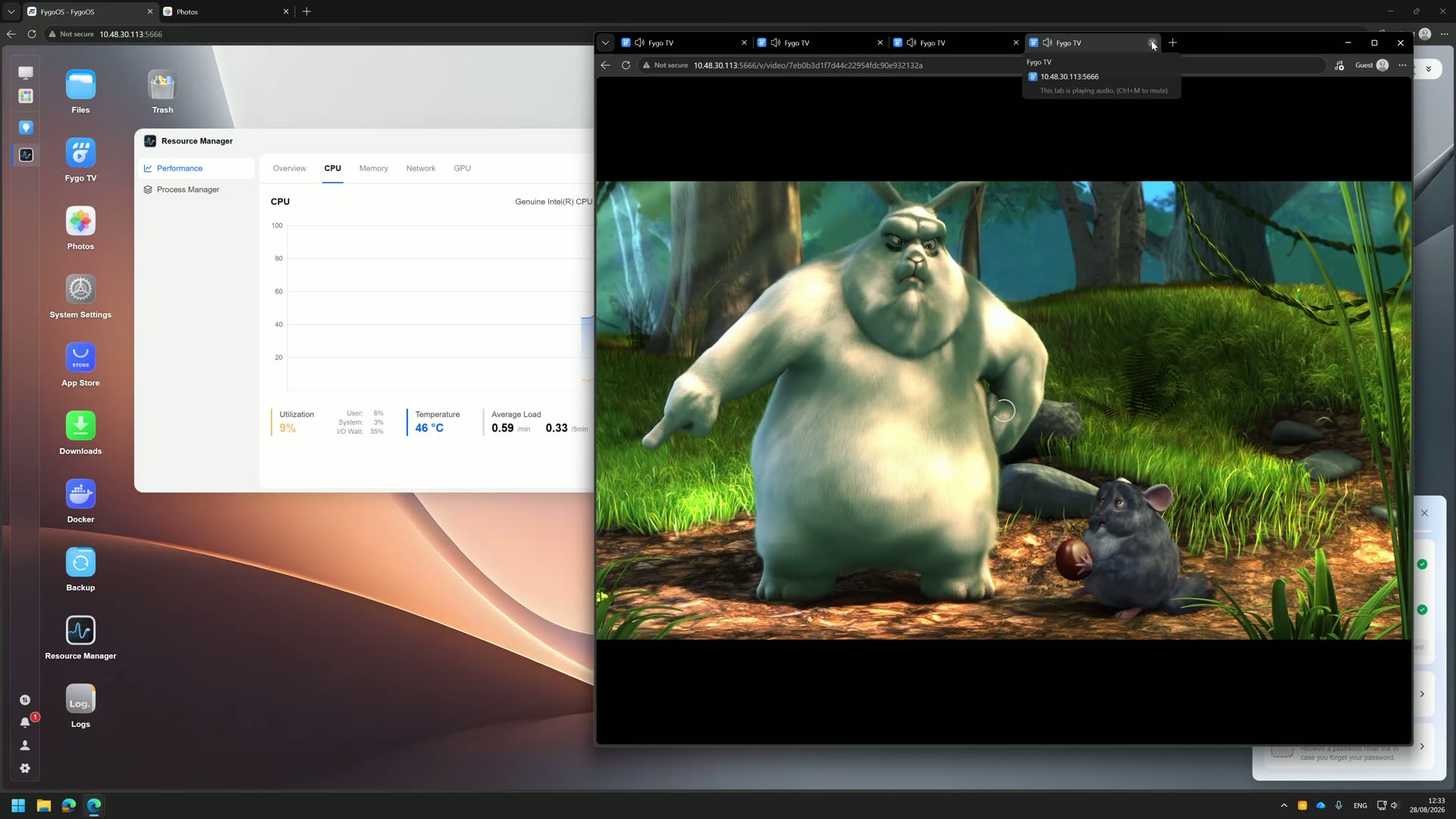Switch to the GPU tab
This screenshot has width=1456, height=819.
coord(462,168)
